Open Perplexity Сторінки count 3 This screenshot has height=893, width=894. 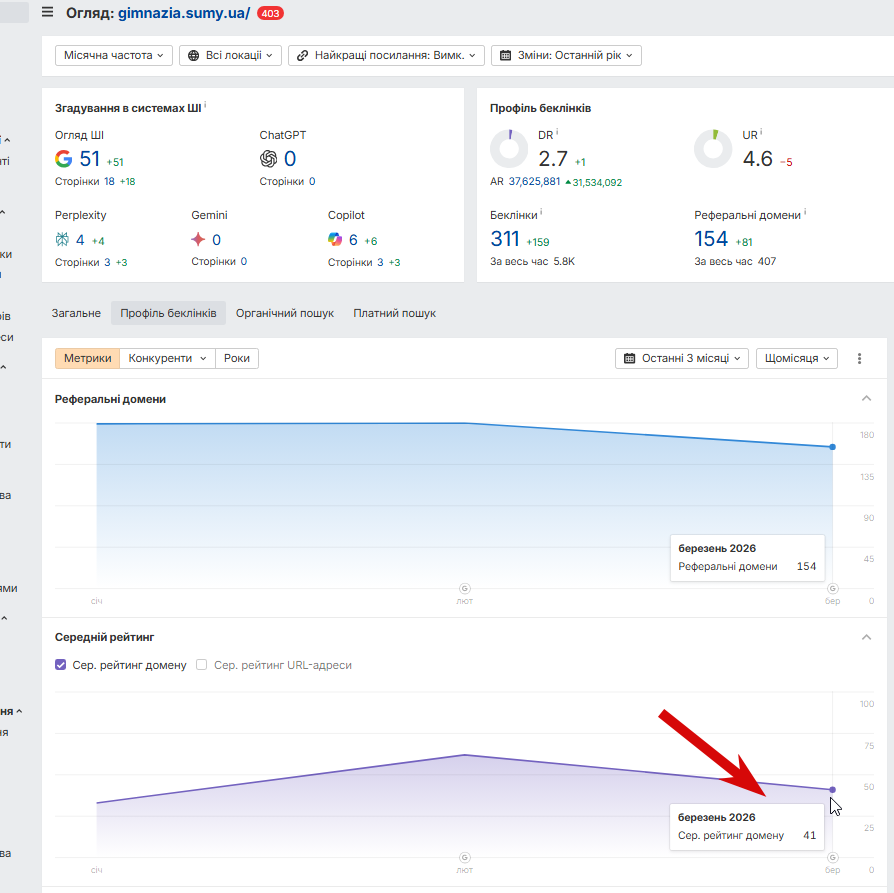[x=107, y=262]
